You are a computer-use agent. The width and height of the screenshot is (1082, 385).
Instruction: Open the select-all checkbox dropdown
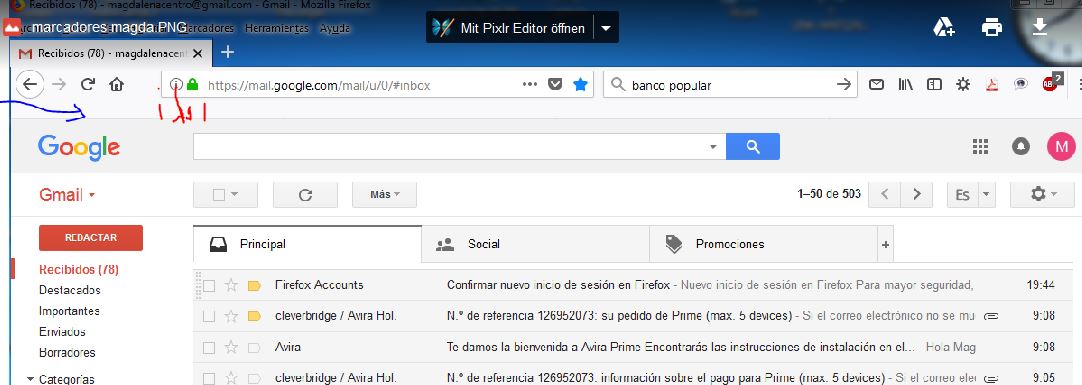pos(234,195)
